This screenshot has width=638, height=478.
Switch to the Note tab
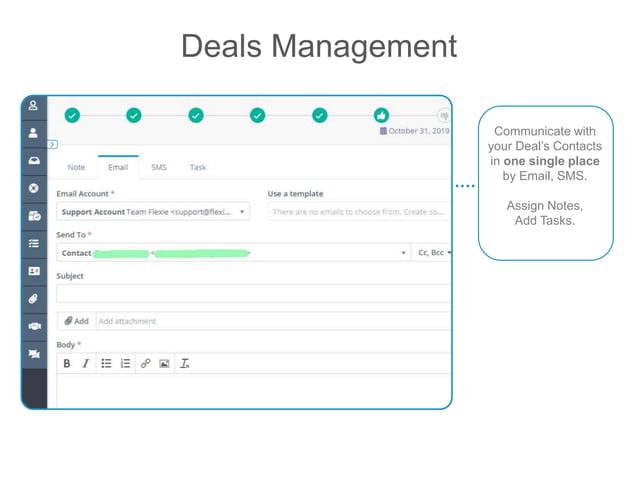[76, 167]
